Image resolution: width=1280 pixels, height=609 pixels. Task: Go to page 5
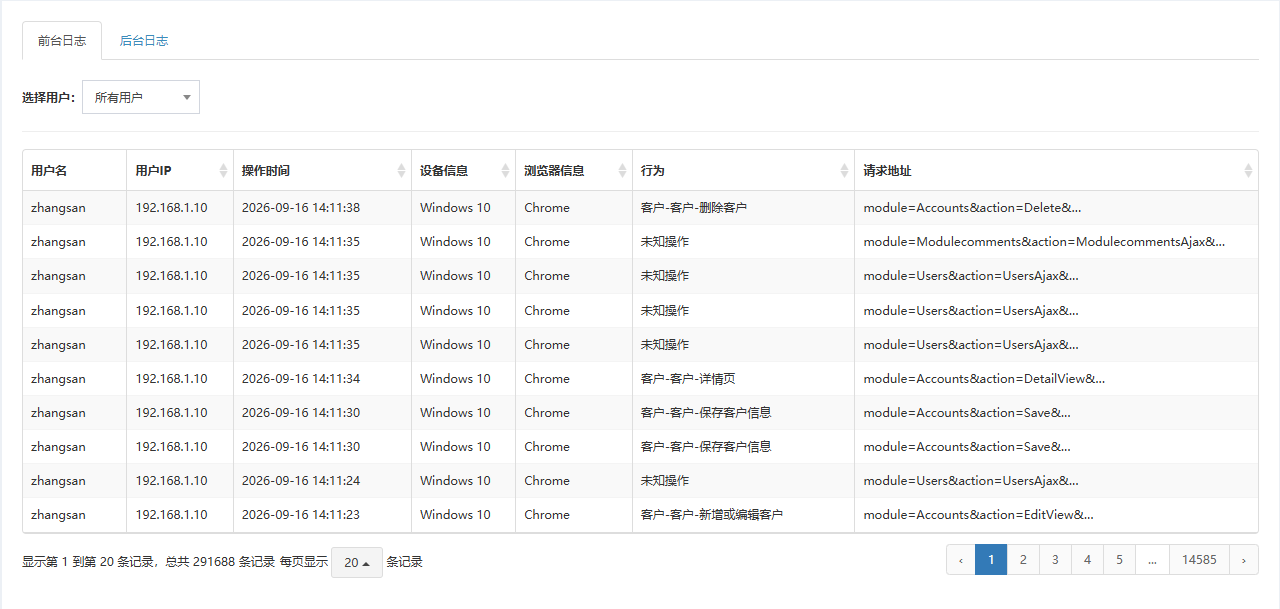click(x=1119, y=560)
